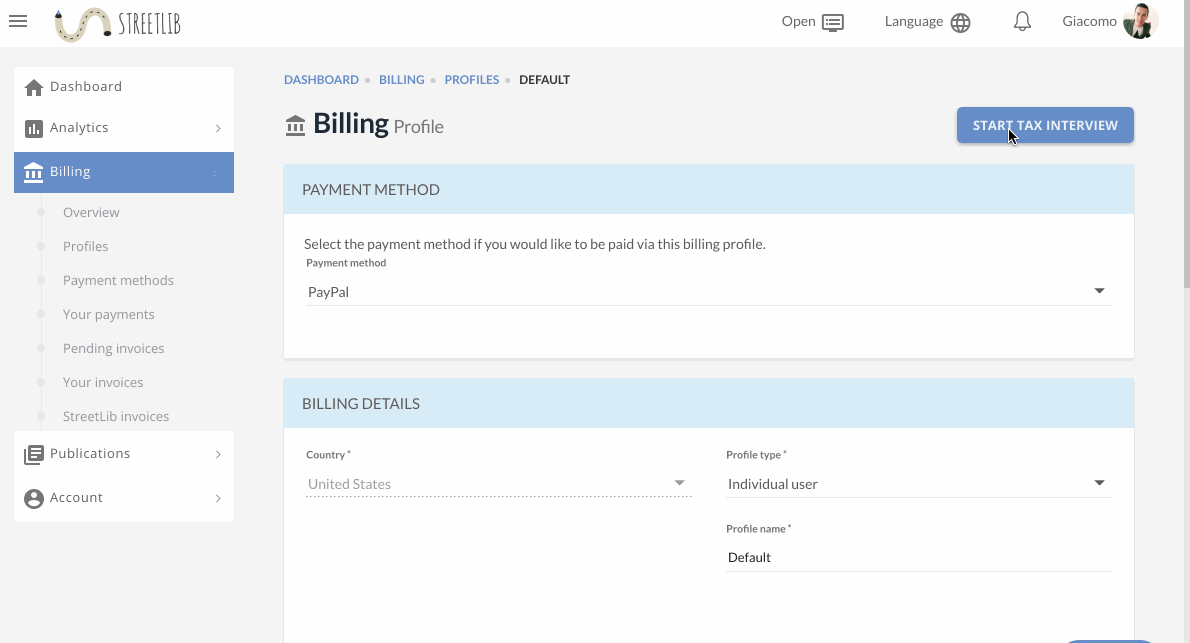The width and height of the screenshot is (1190, 643).
Task: Open the support tickets chat icon
Action: pyautogui.click(x=833, y=23)
